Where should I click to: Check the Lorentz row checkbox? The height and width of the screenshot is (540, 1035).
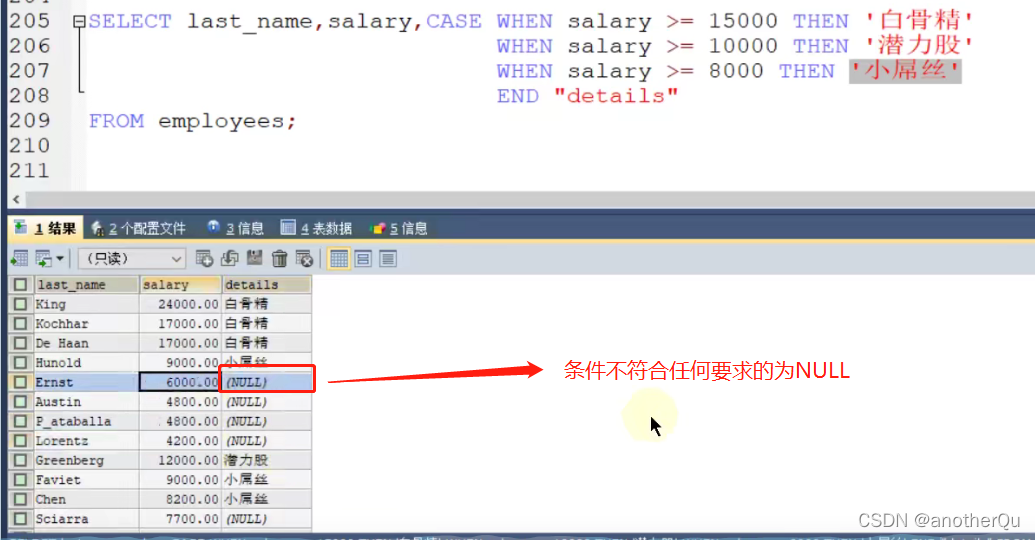click(20, 440)
